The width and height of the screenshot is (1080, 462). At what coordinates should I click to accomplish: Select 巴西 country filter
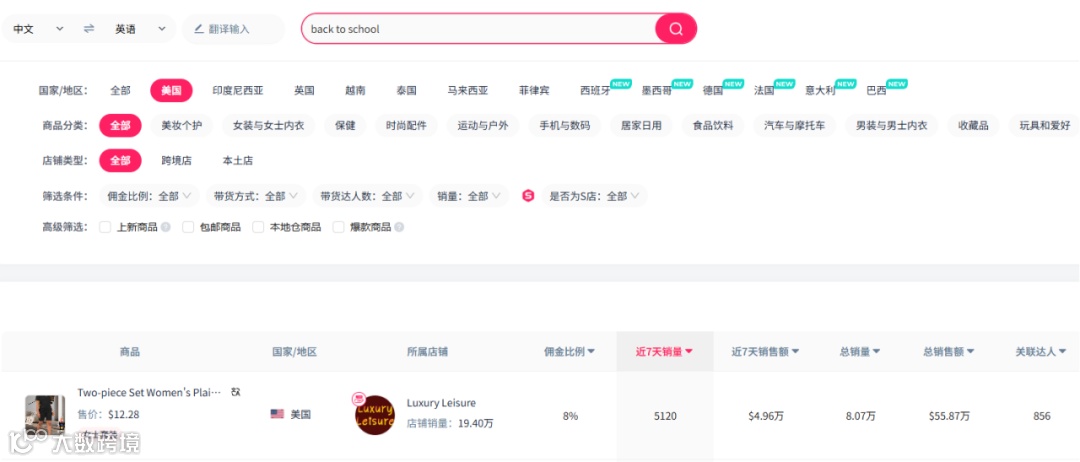pyautogui.click(x=877, y=91)
